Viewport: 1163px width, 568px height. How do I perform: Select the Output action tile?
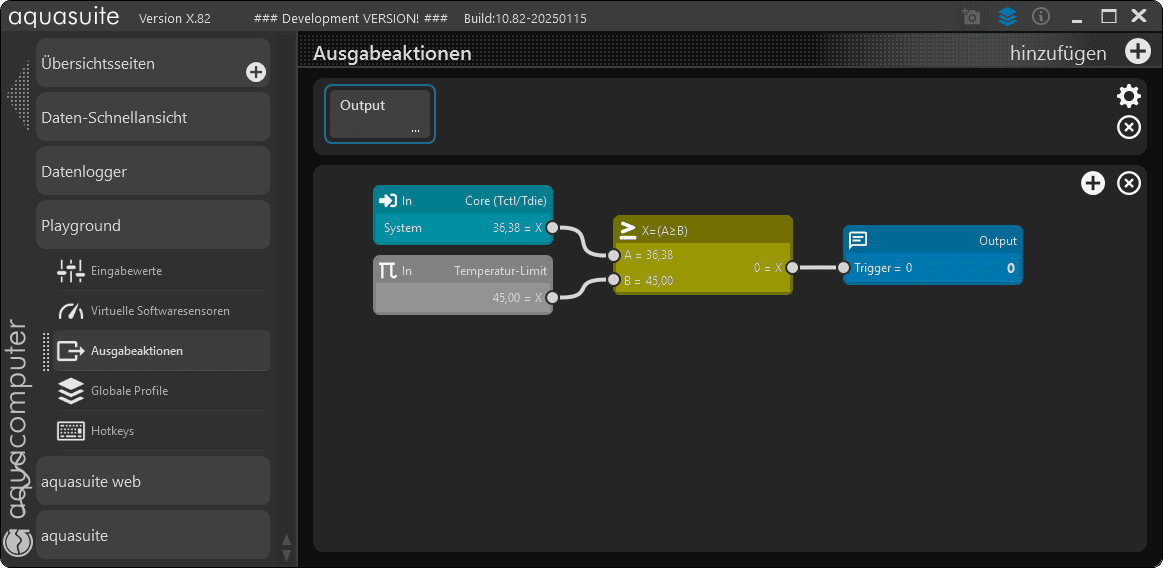380,113
